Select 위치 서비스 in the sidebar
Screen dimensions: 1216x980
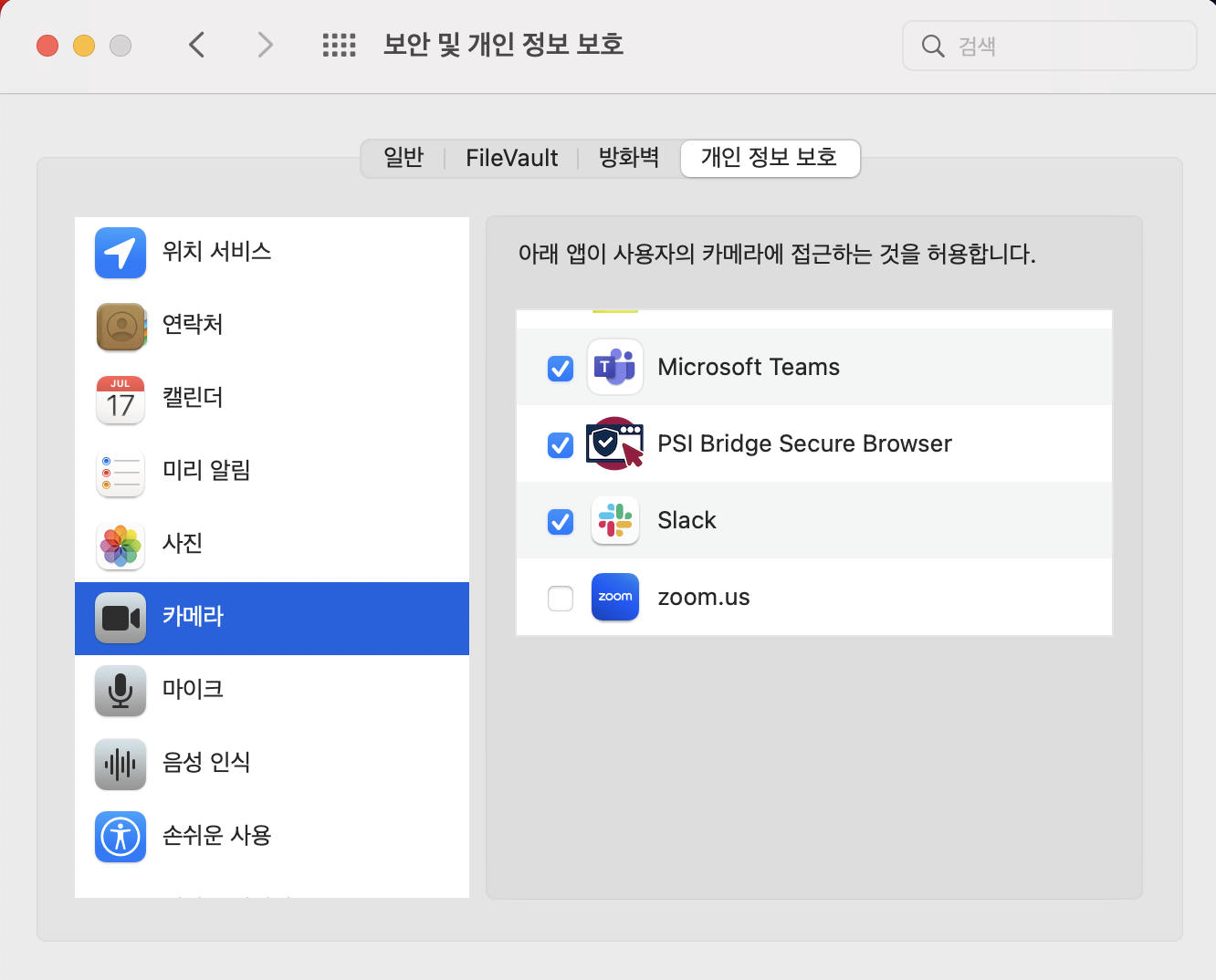click(x=272, y=253)
